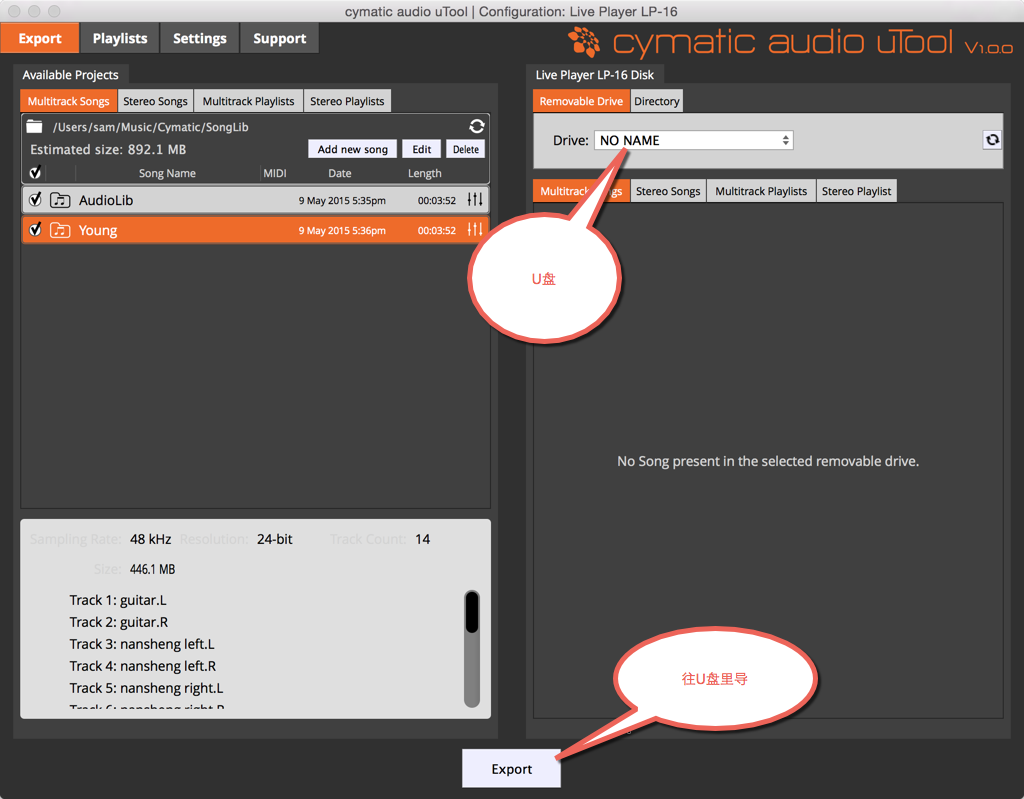Click the SongLib folder browse icon
Screen dimensions: 1024x799
pos(34,127)
